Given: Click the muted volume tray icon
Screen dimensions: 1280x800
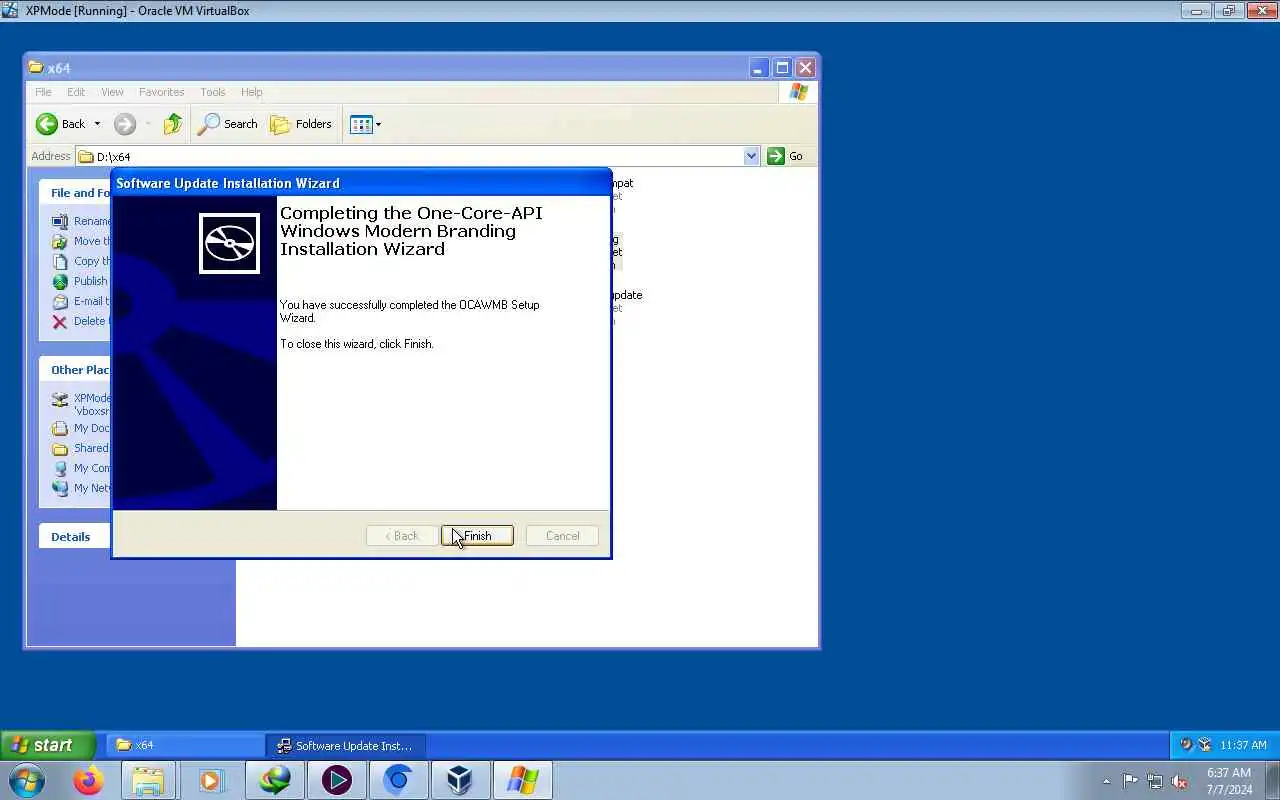Looking at the screenshot, I should 1180,781.
